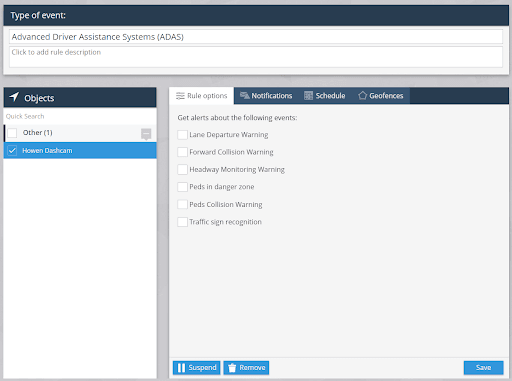The width and height of the screenshot is (512, 381).
Task: Save the ADAS rule
Action: pyautogui.click(x=483, y=368)
